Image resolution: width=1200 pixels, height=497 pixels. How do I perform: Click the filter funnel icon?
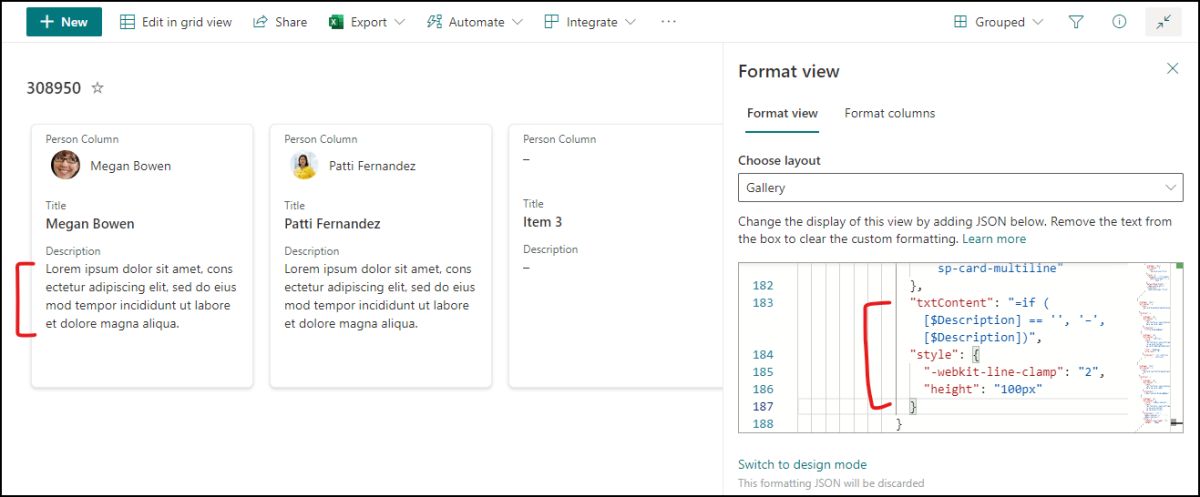[1076, 22]
